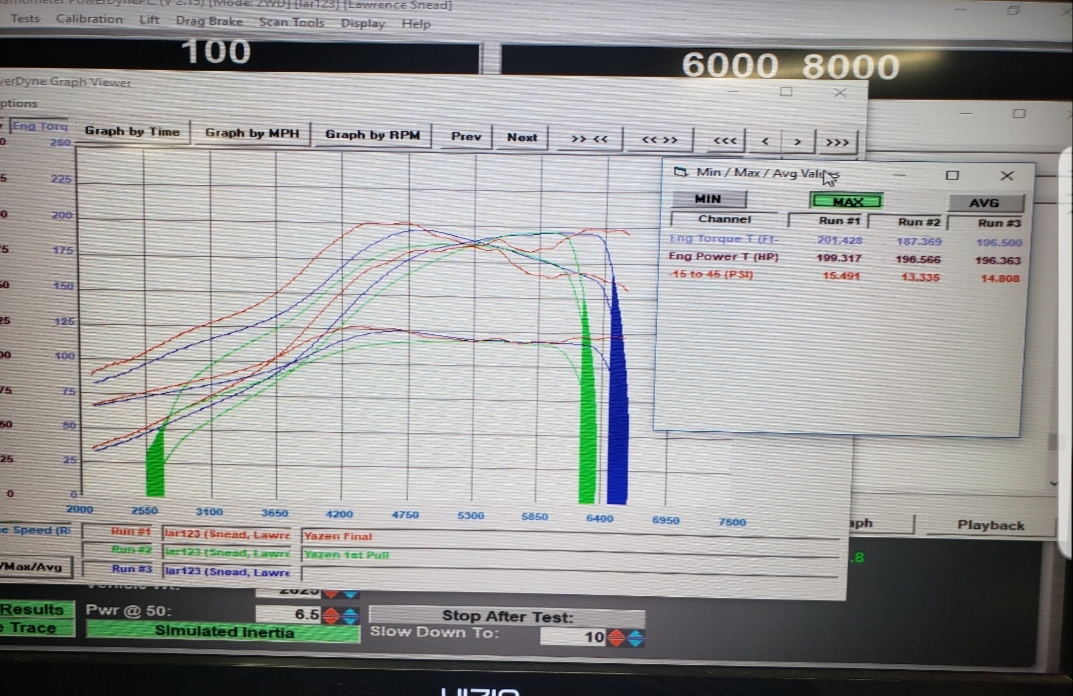Click the single > scroll right button

pos(797,142)
